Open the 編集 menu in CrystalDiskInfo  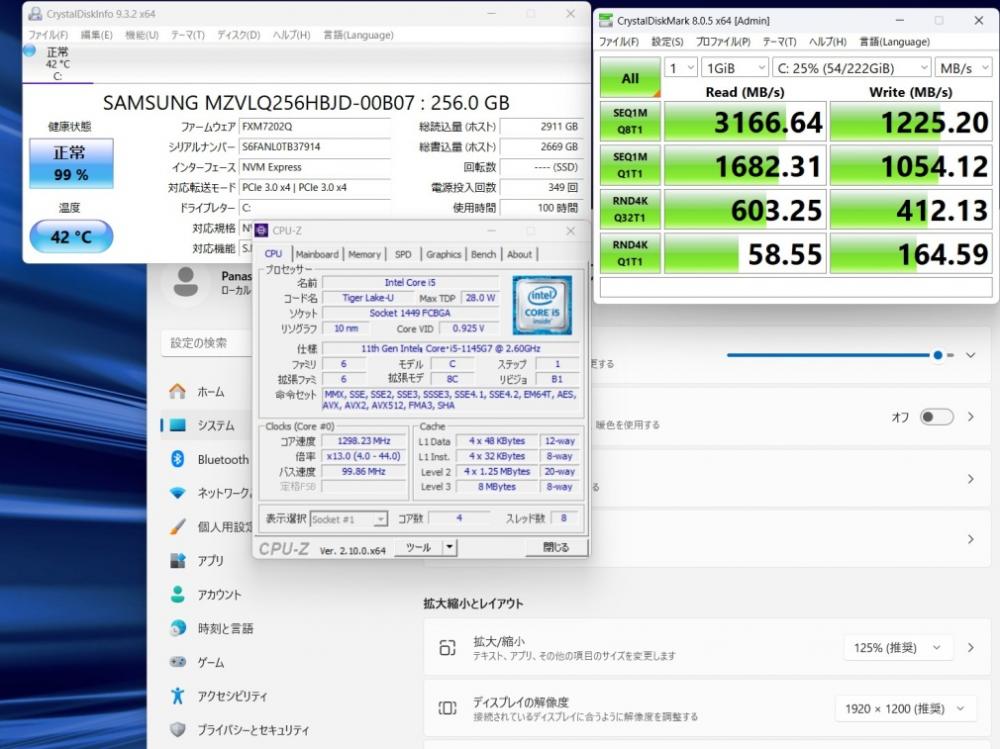(96, 35)
